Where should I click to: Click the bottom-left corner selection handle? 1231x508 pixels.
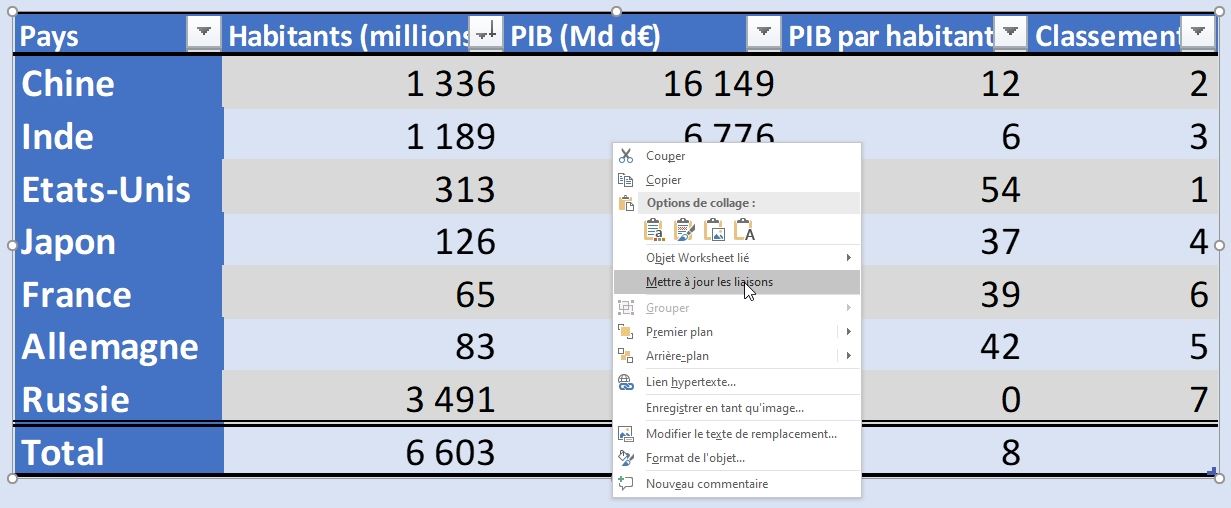pyautogui.click(x=12, y=479)
